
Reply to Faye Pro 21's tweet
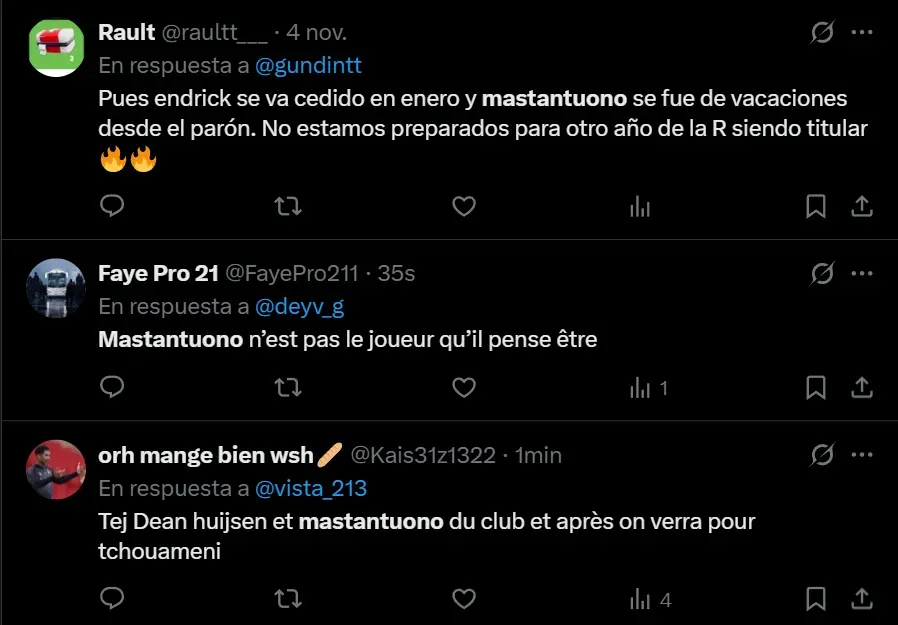click(x=112, y=387)
